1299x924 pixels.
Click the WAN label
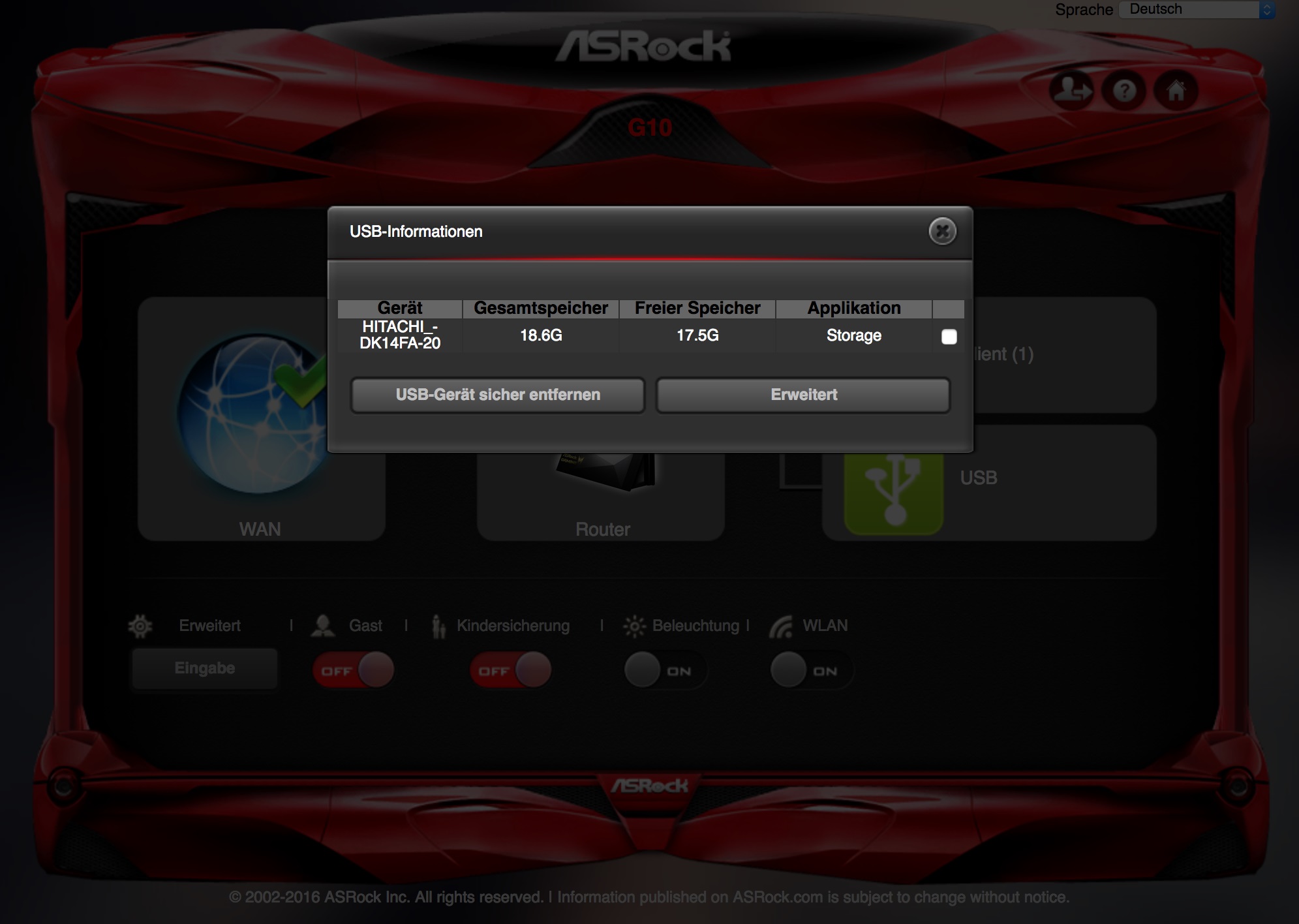260,529
